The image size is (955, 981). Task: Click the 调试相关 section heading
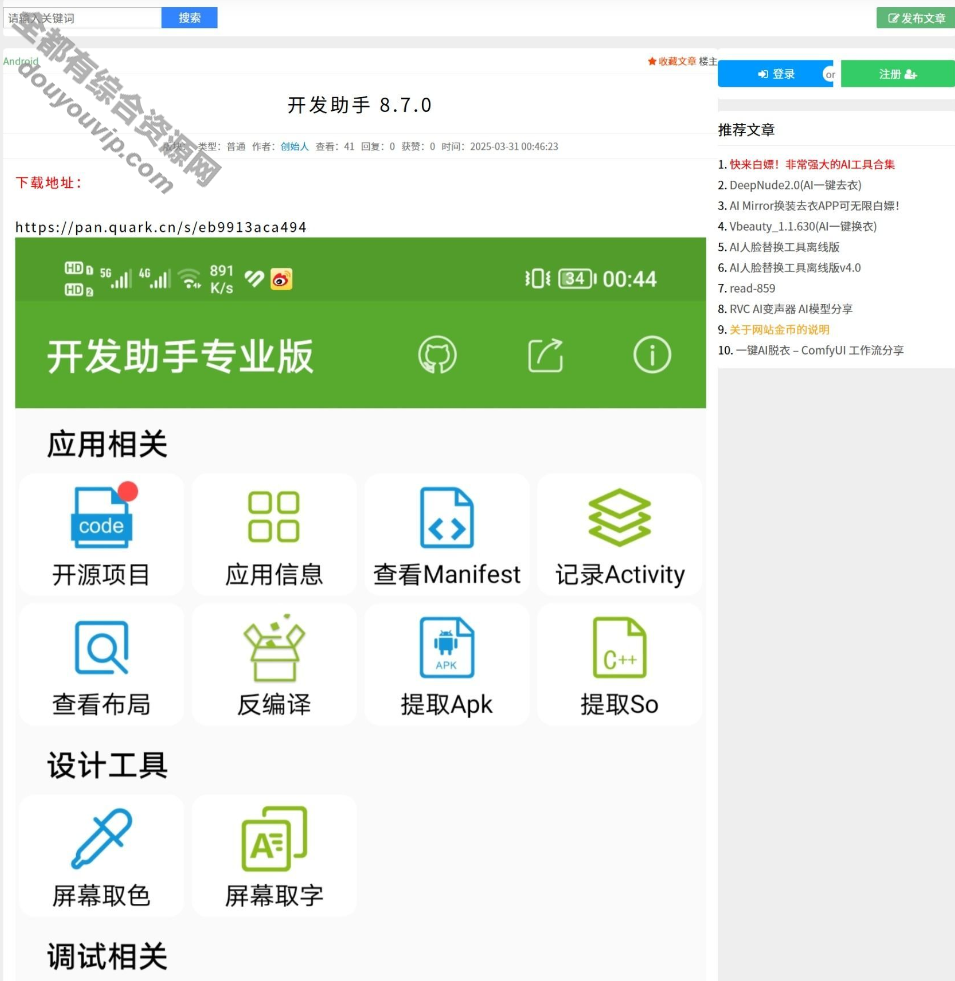107,957
